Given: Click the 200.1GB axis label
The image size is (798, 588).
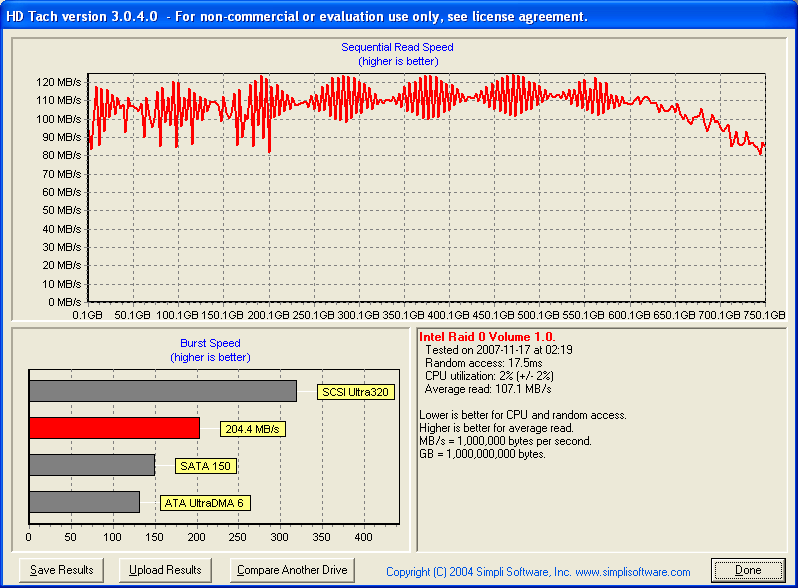Looking at the screenshot, I should [x=268, y=315].
